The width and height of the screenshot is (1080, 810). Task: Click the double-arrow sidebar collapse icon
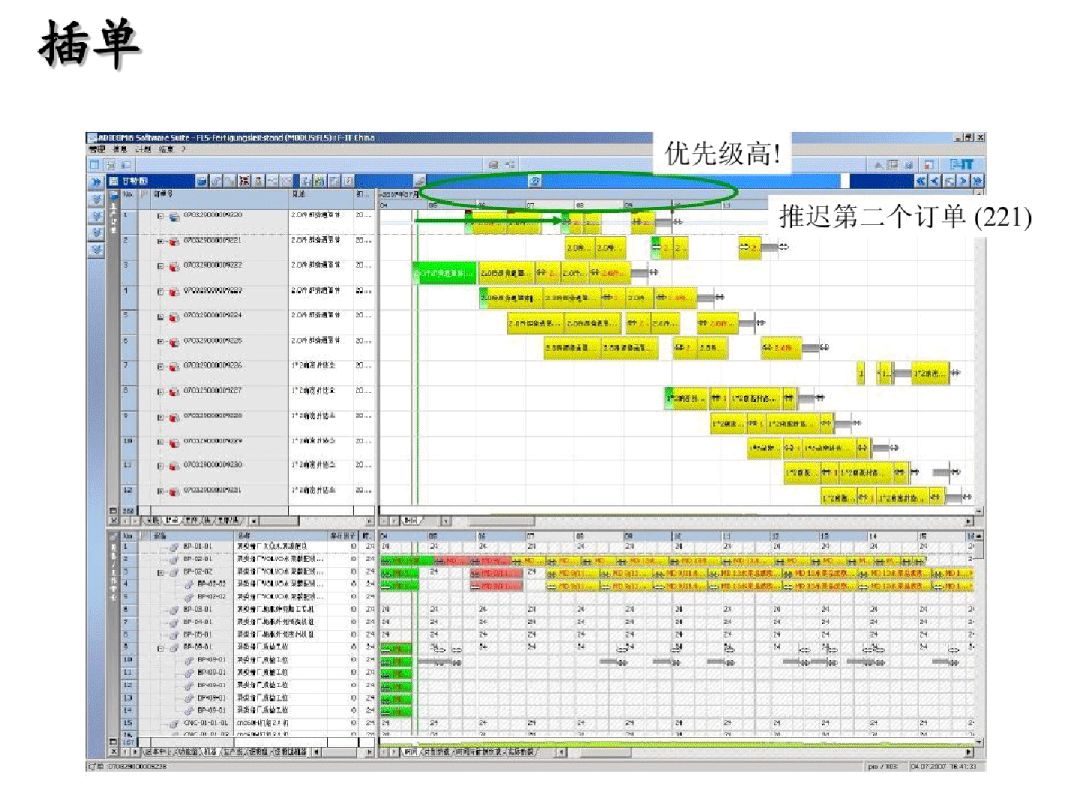click(x=96, y=181)
